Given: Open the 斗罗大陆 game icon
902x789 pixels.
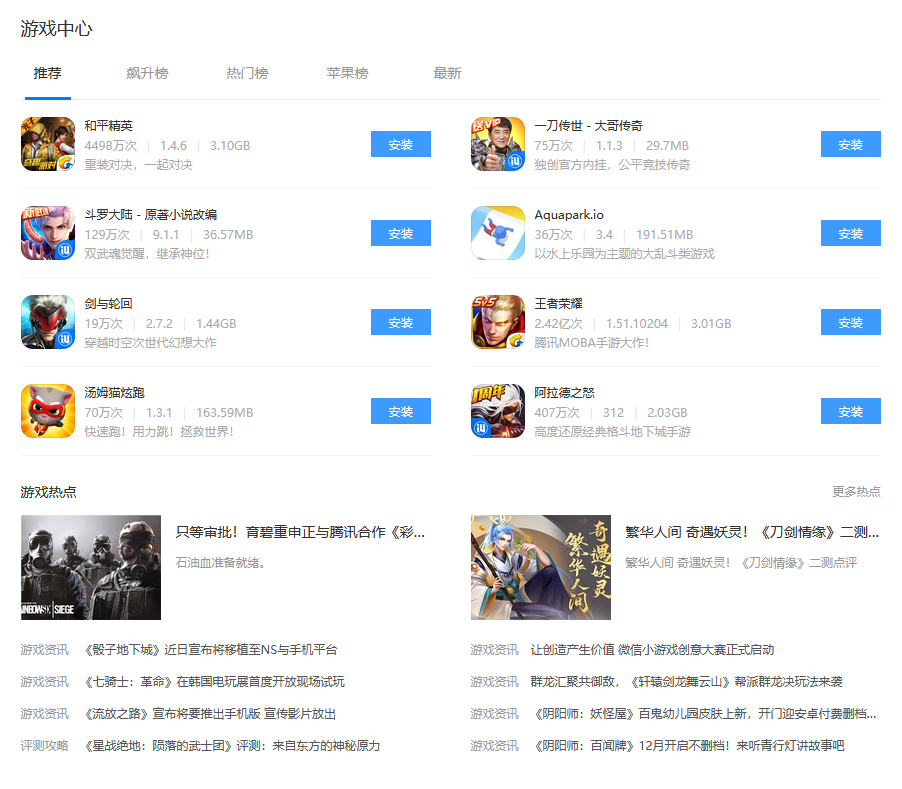Looking at the screenshot, I should [48, 233].
